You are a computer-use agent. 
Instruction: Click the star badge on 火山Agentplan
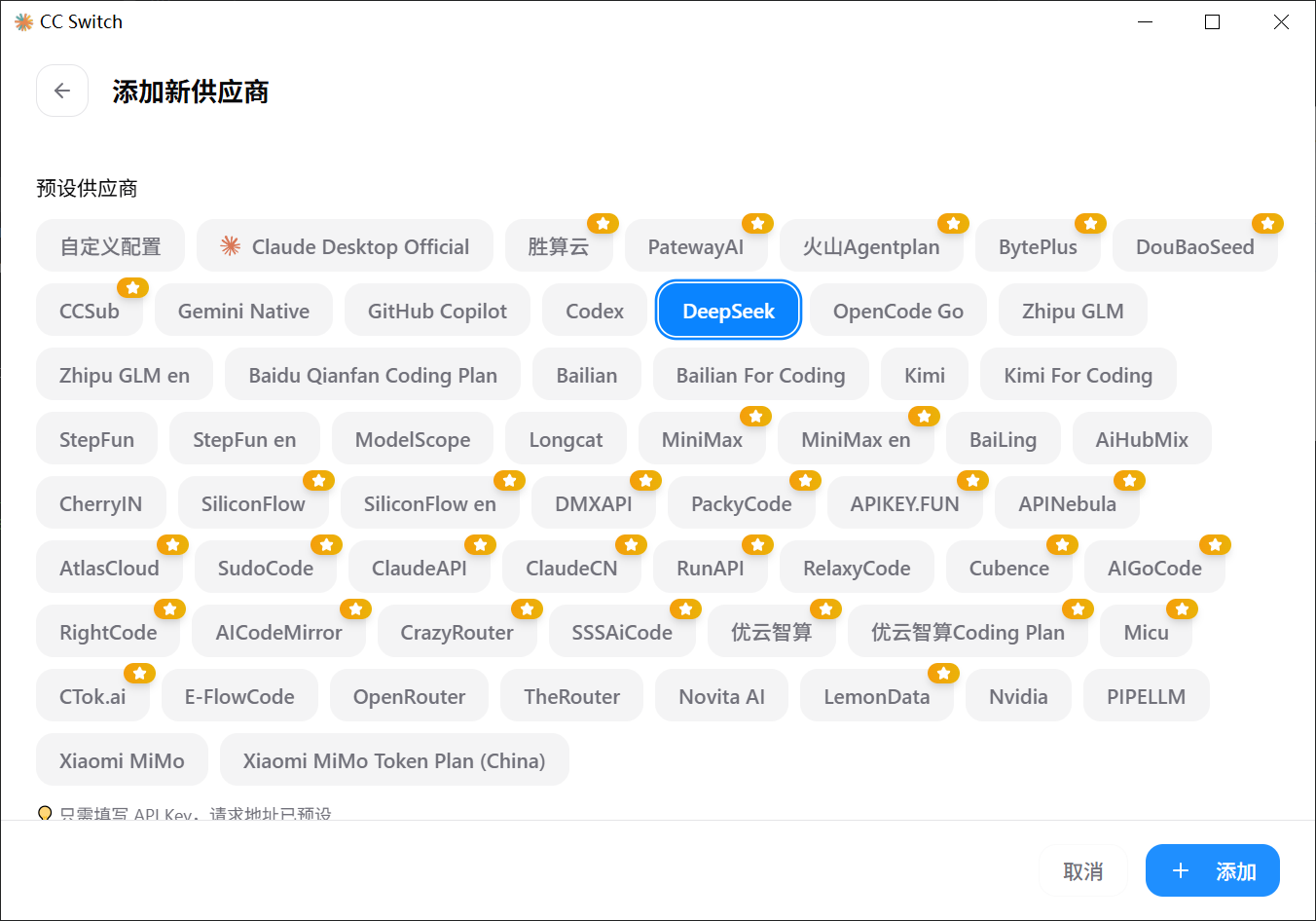[953, 224]
